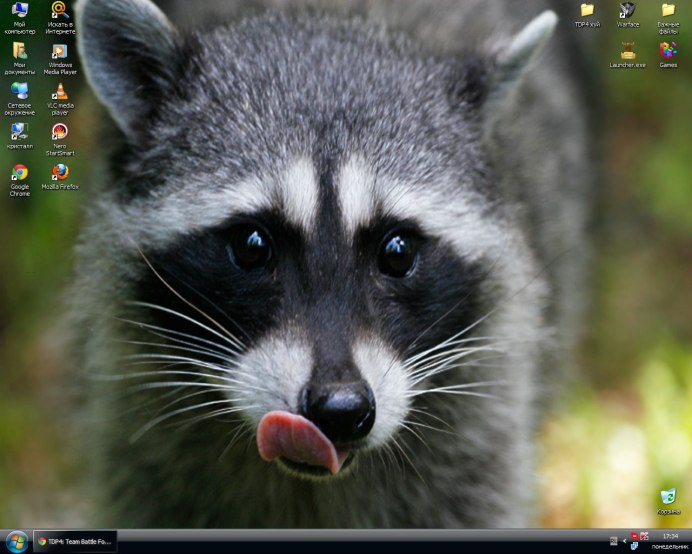Click the keyboard language tray indicator
The image size is (692, 554).
(613, 540)
